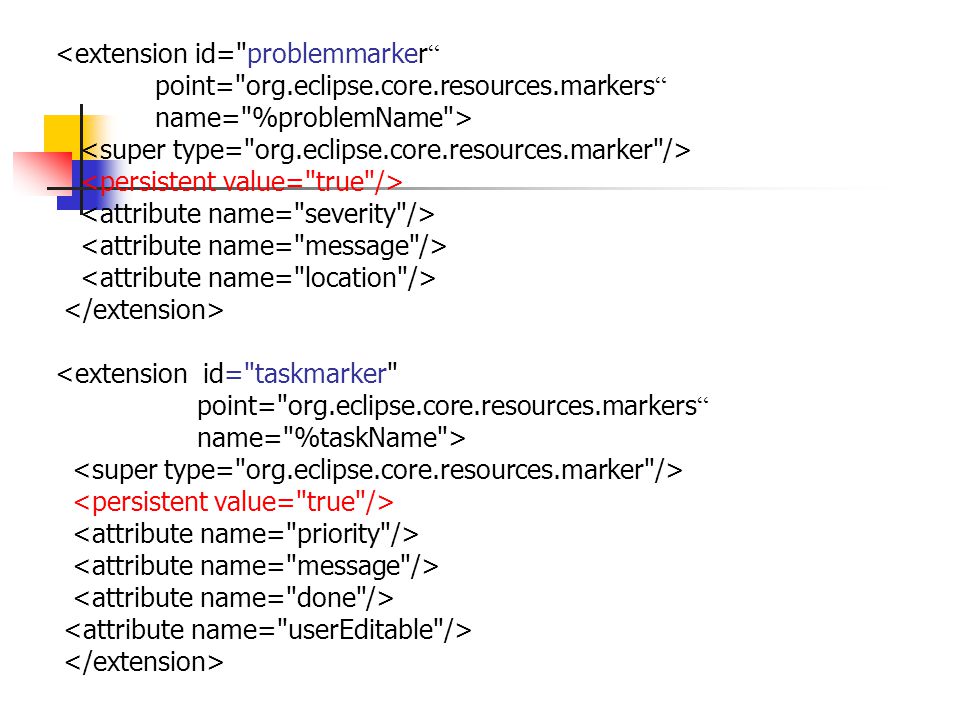Click the severity attribute line
The image size is (960, 720).
coord(258,214)
